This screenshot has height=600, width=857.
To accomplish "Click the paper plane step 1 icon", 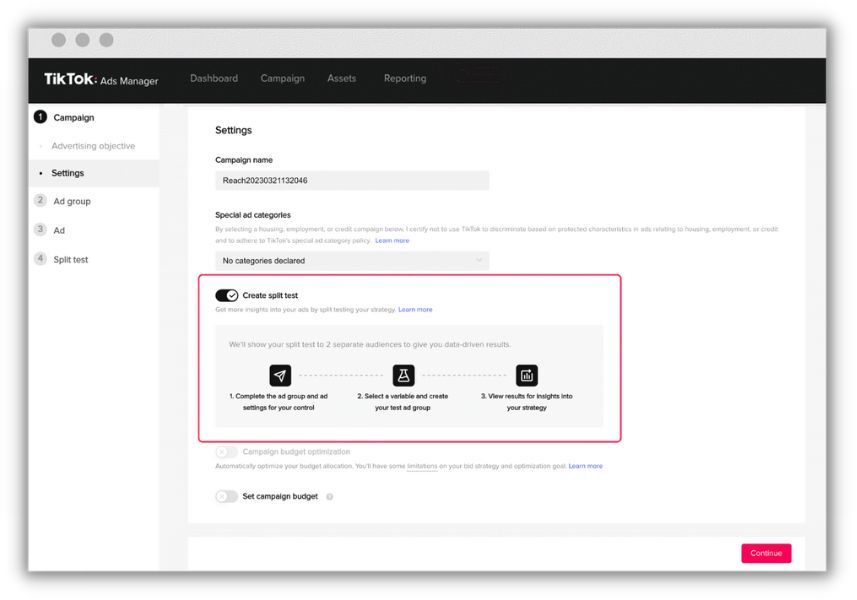I will [280, 375].
